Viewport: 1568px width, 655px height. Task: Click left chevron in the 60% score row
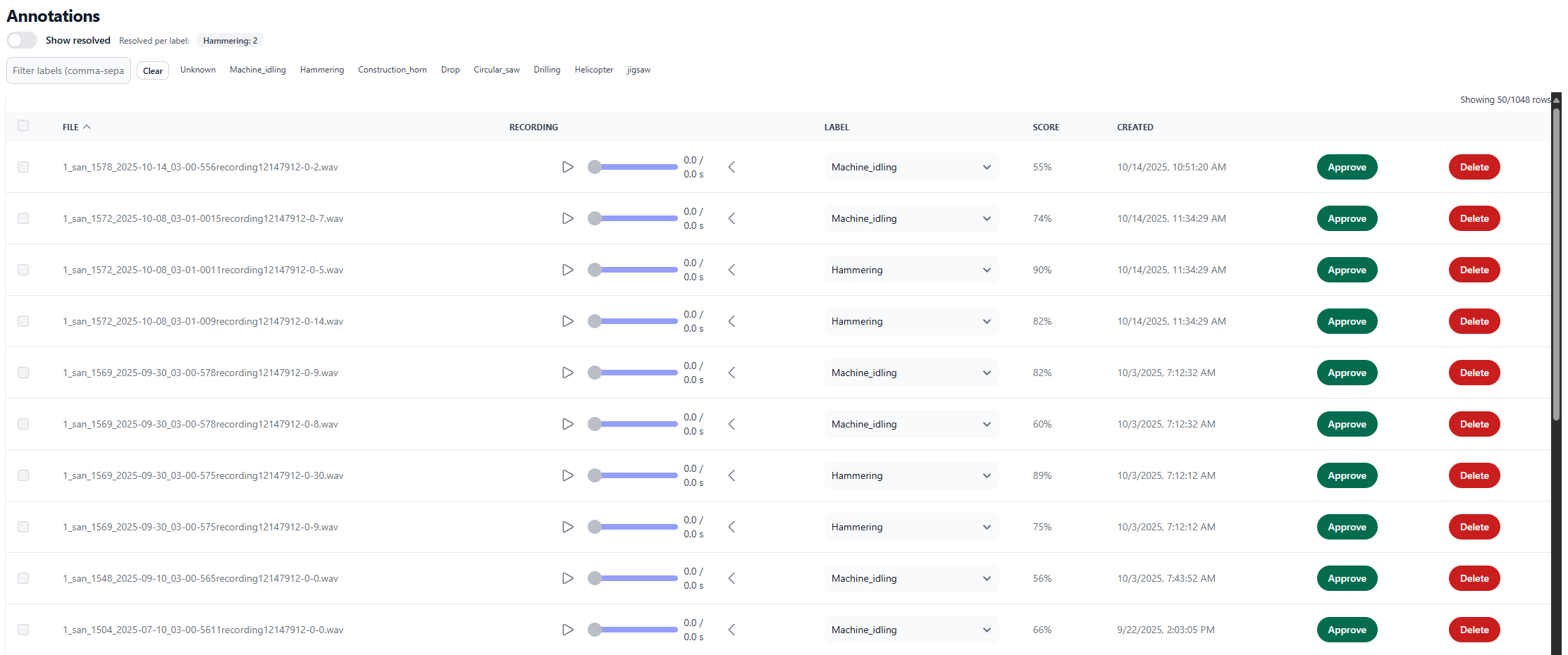(x=731, y=424)
